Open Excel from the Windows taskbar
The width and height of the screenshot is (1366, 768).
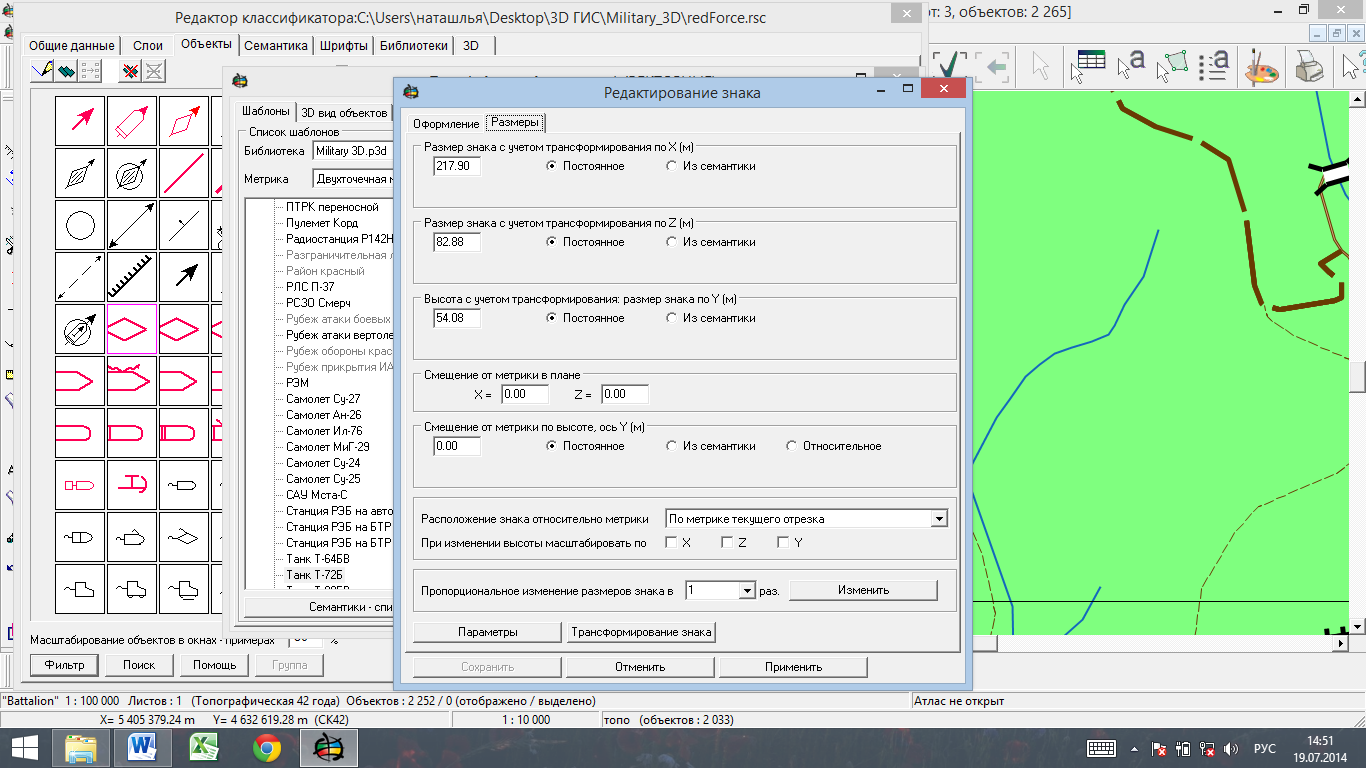tap(204, 747)
